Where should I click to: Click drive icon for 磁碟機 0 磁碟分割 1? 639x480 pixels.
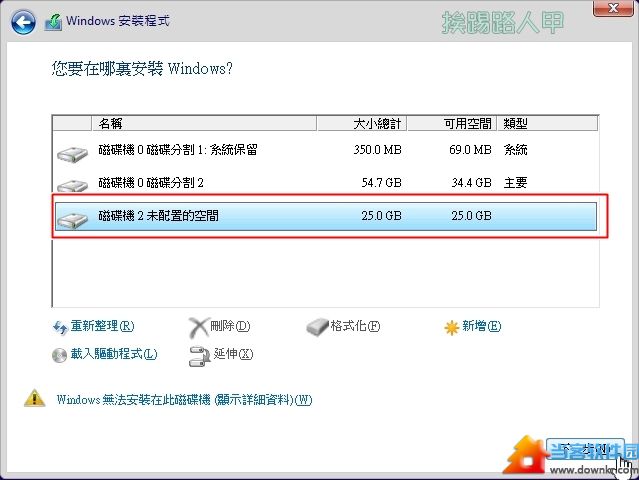click(73, 154)
